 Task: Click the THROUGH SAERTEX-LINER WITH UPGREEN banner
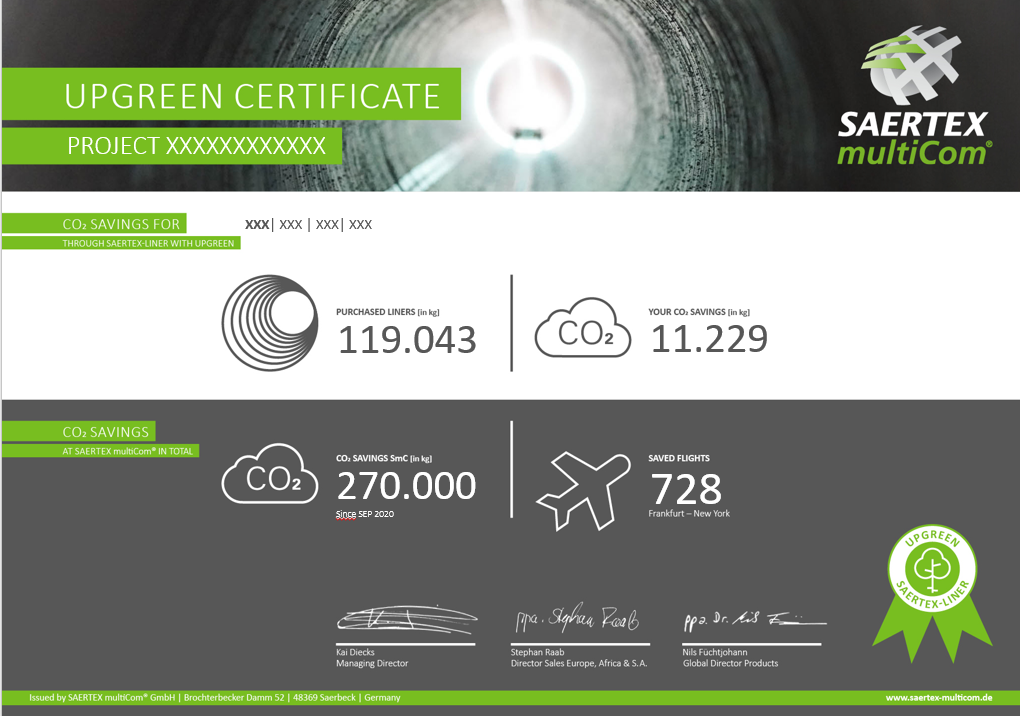122,243
